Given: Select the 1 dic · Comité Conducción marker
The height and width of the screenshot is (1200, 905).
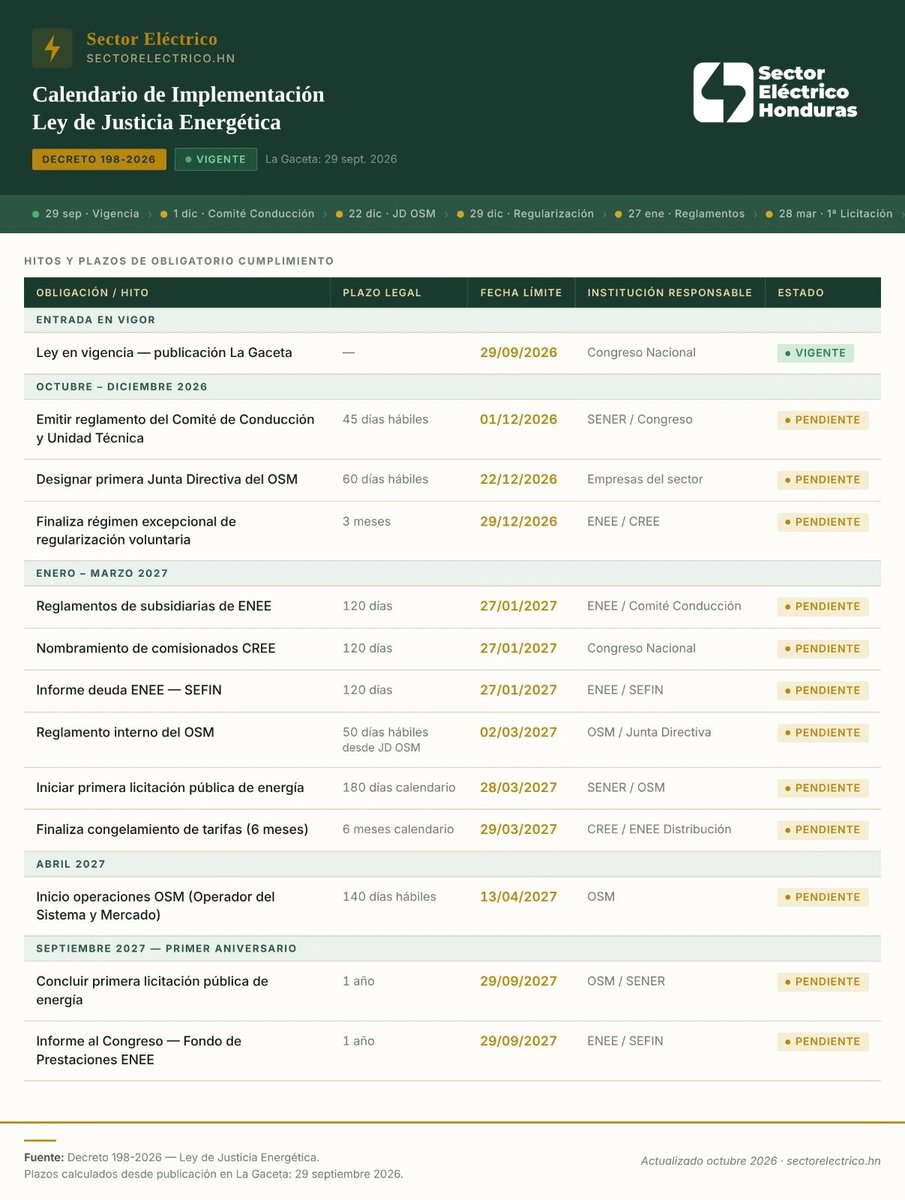Looking at the screenshot, I should (x=237, y=214).
